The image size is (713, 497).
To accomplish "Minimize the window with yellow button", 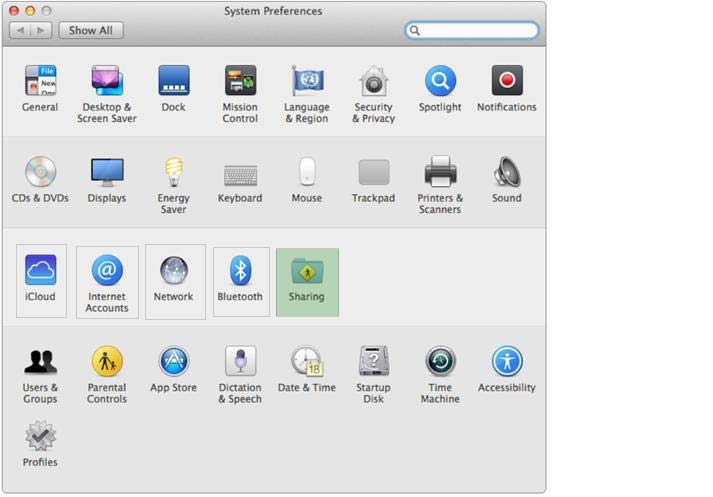I will coord(30,10).
